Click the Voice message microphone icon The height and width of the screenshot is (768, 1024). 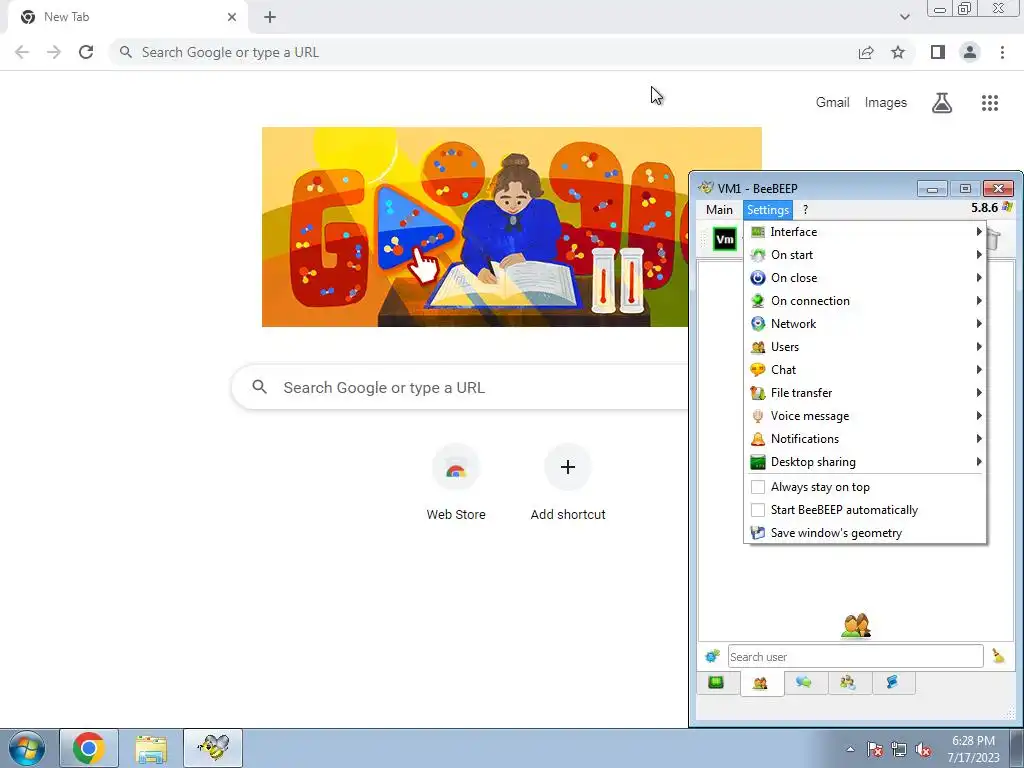(x=758, y=415)
